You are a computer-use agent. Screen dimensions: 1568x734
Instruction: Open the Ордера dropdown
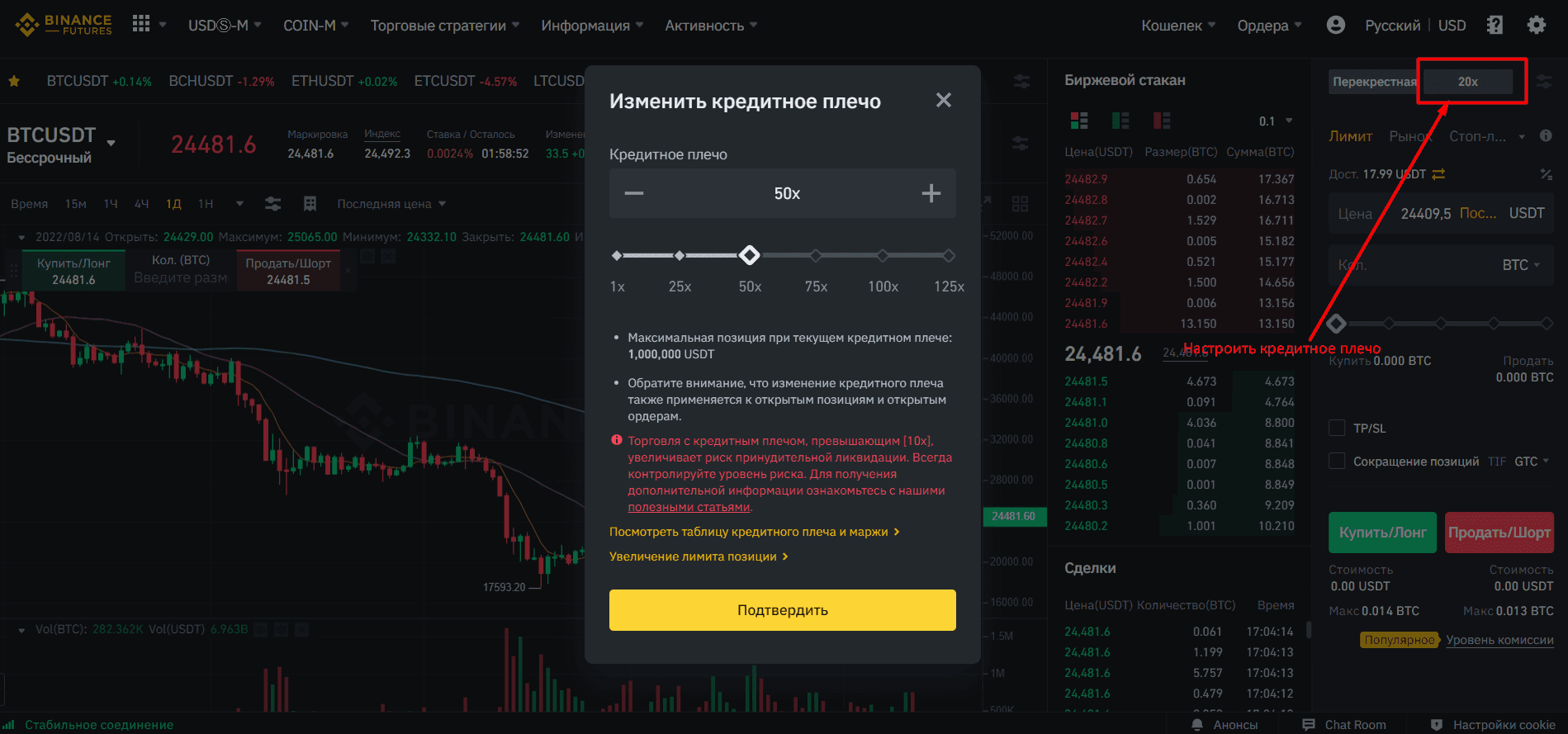(x=1269, y=26)
